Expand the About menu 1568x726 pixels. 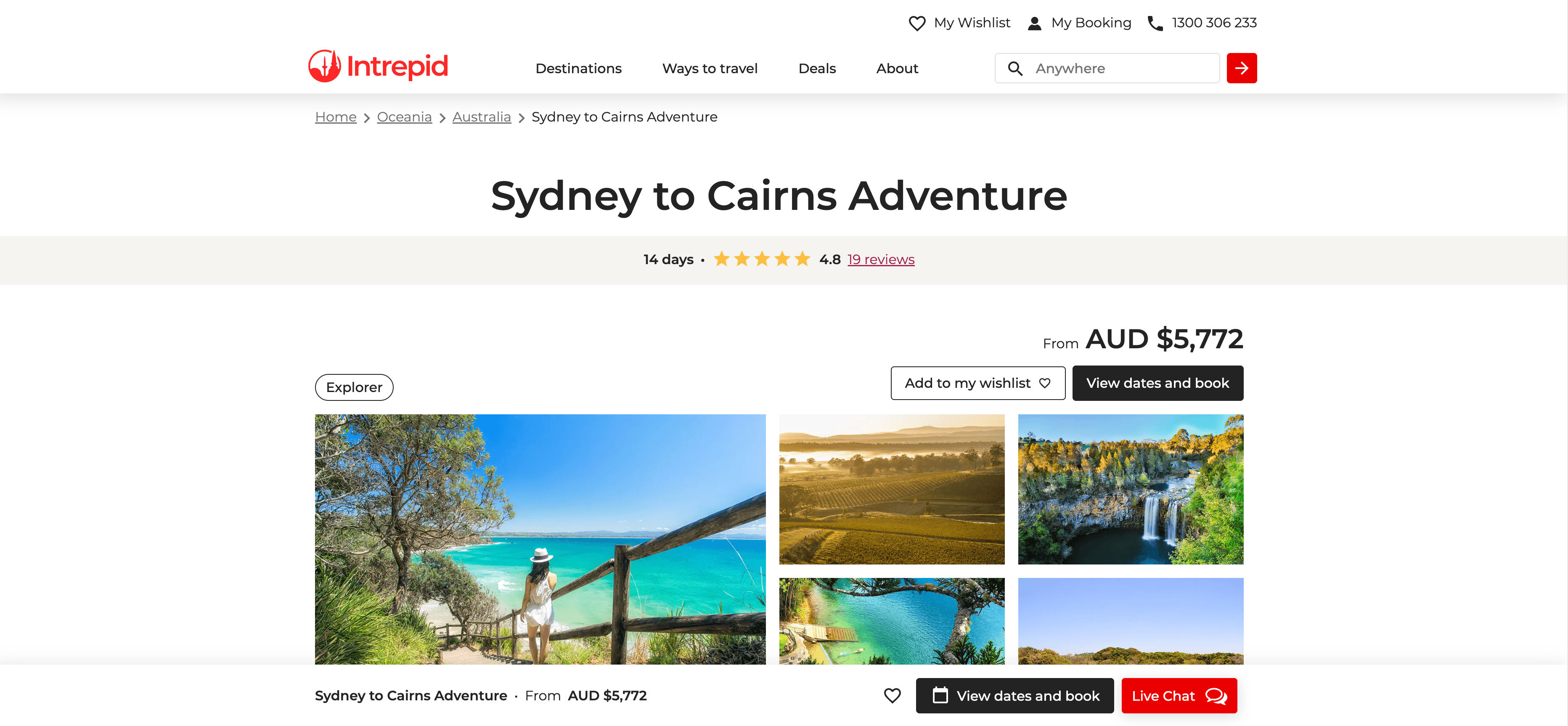[897, 68]
